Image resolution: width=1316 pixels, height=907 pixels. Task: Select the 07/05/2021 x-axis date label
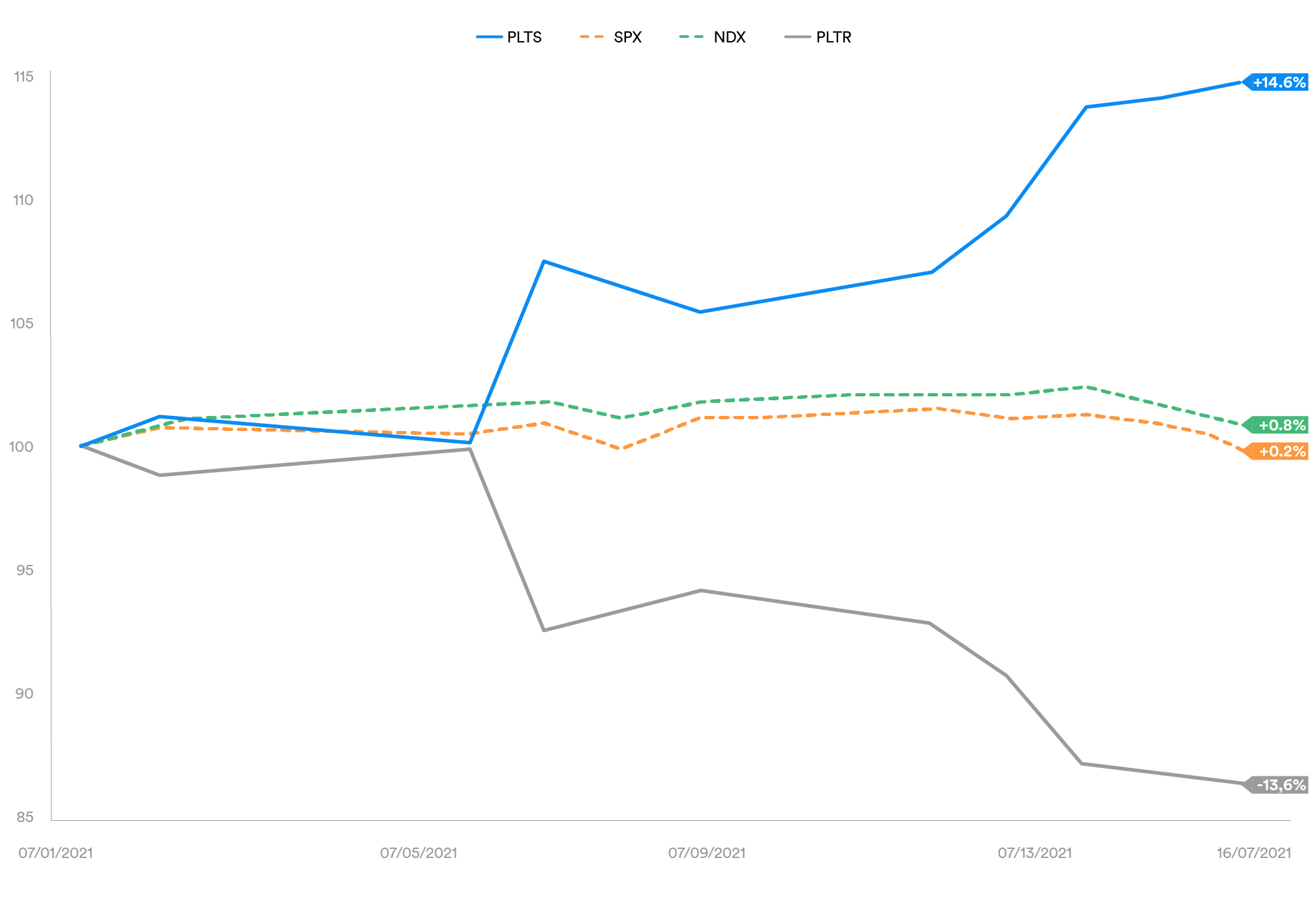pyautogui.click(x=418, y=853)
